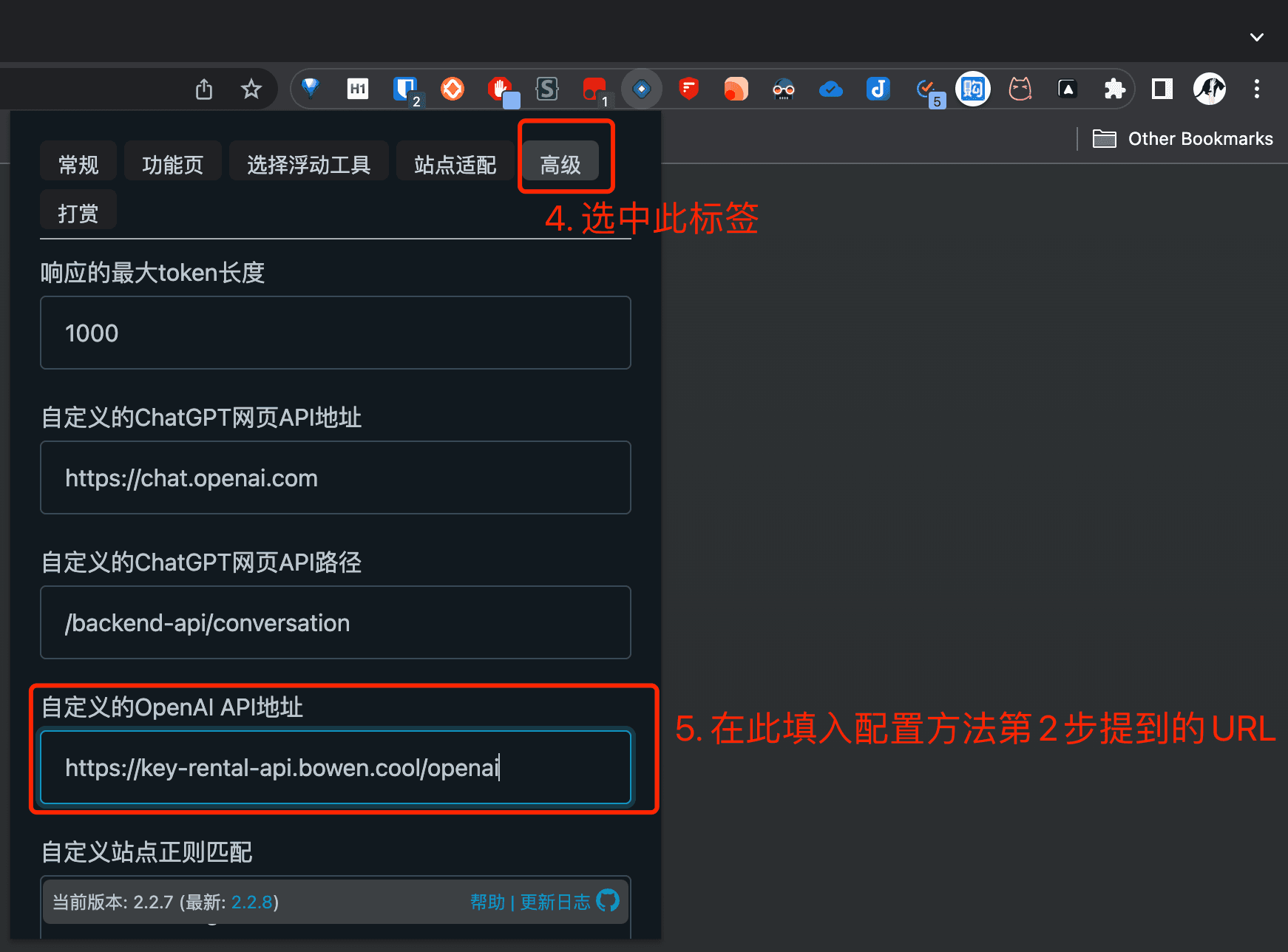Open the puzzle-piece Extensions menu
This screenshot has height=952, width=1288.
point(1114,89)
